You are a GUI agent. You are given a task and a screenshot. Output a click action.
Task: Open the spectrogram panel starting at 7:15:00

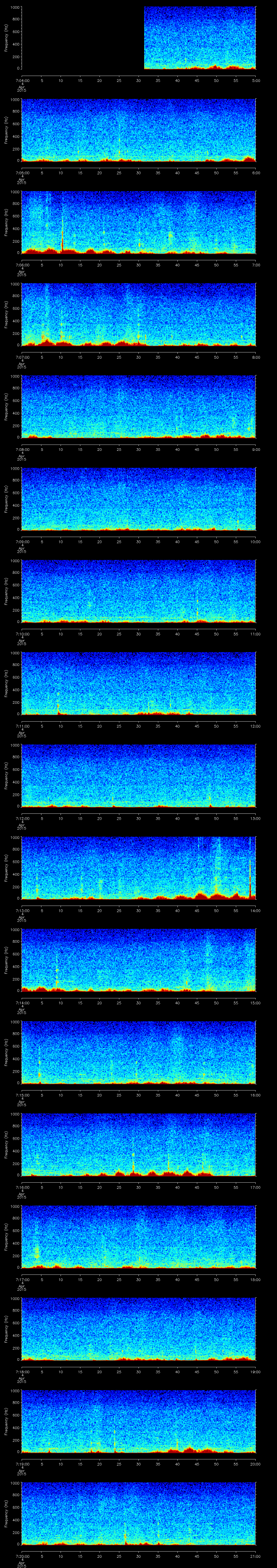pyautogui.click(x=139, y=1052)
